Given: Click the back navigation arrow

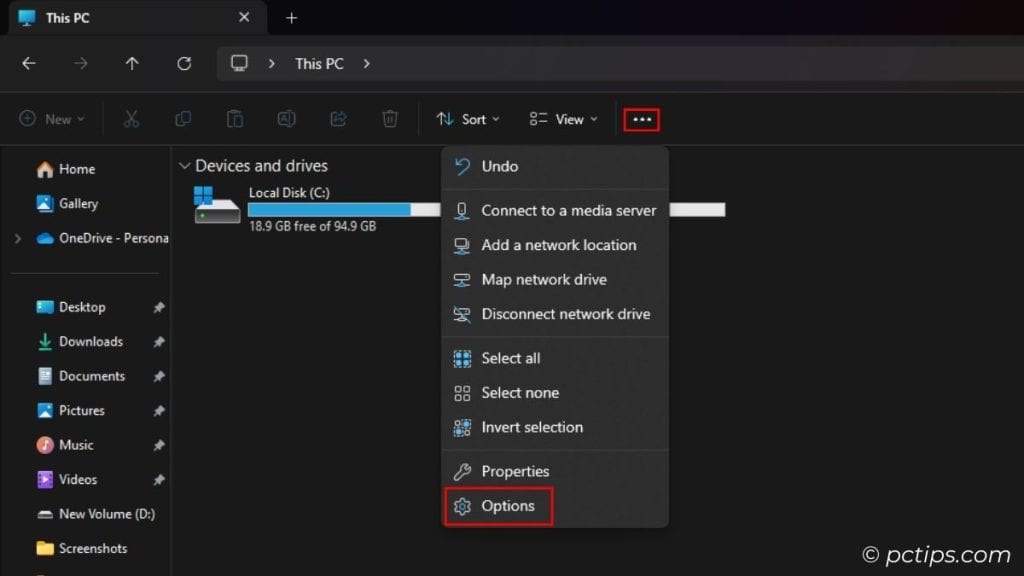Looking at the screenshot, I should 29,63.
